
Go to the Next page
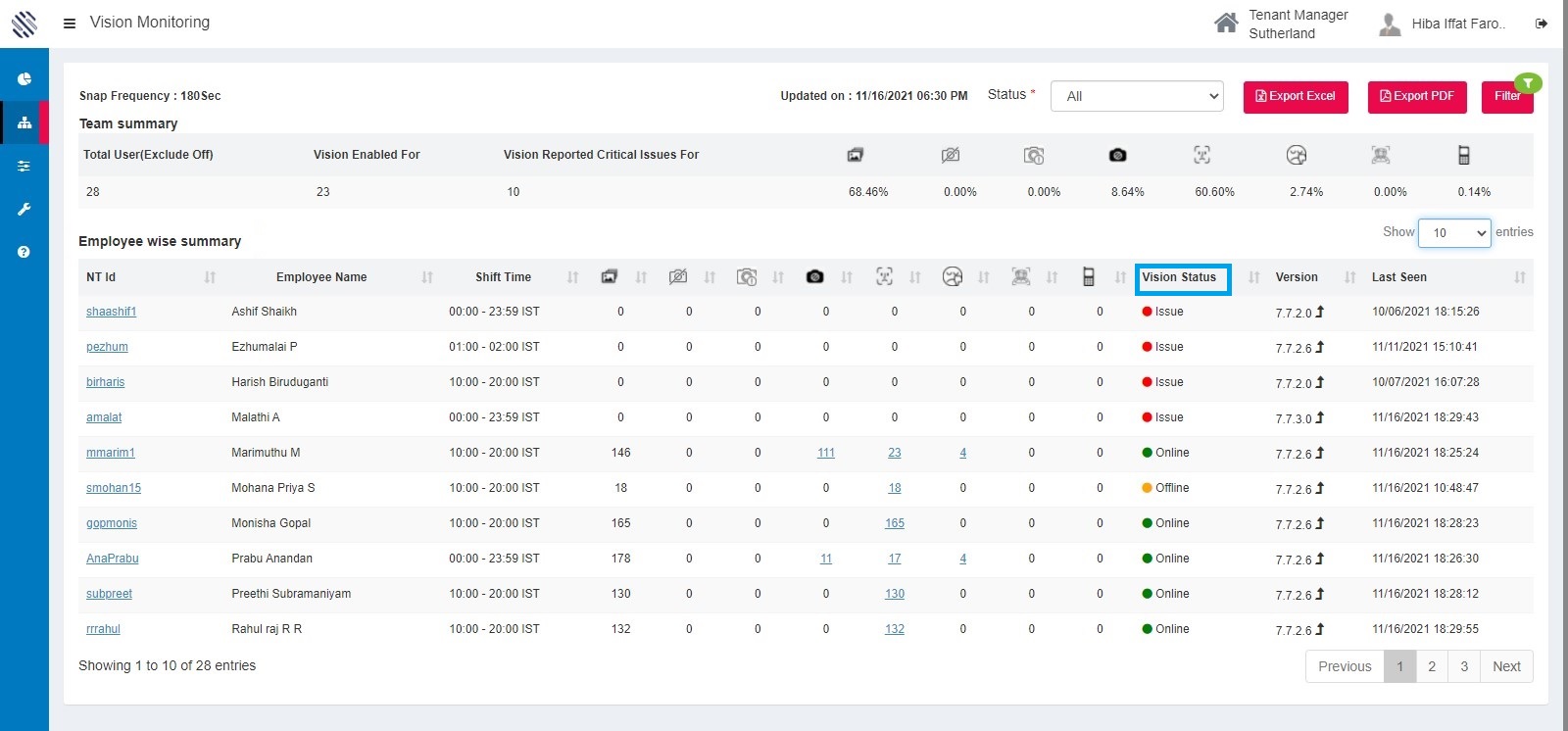(x=1506, y=666)
